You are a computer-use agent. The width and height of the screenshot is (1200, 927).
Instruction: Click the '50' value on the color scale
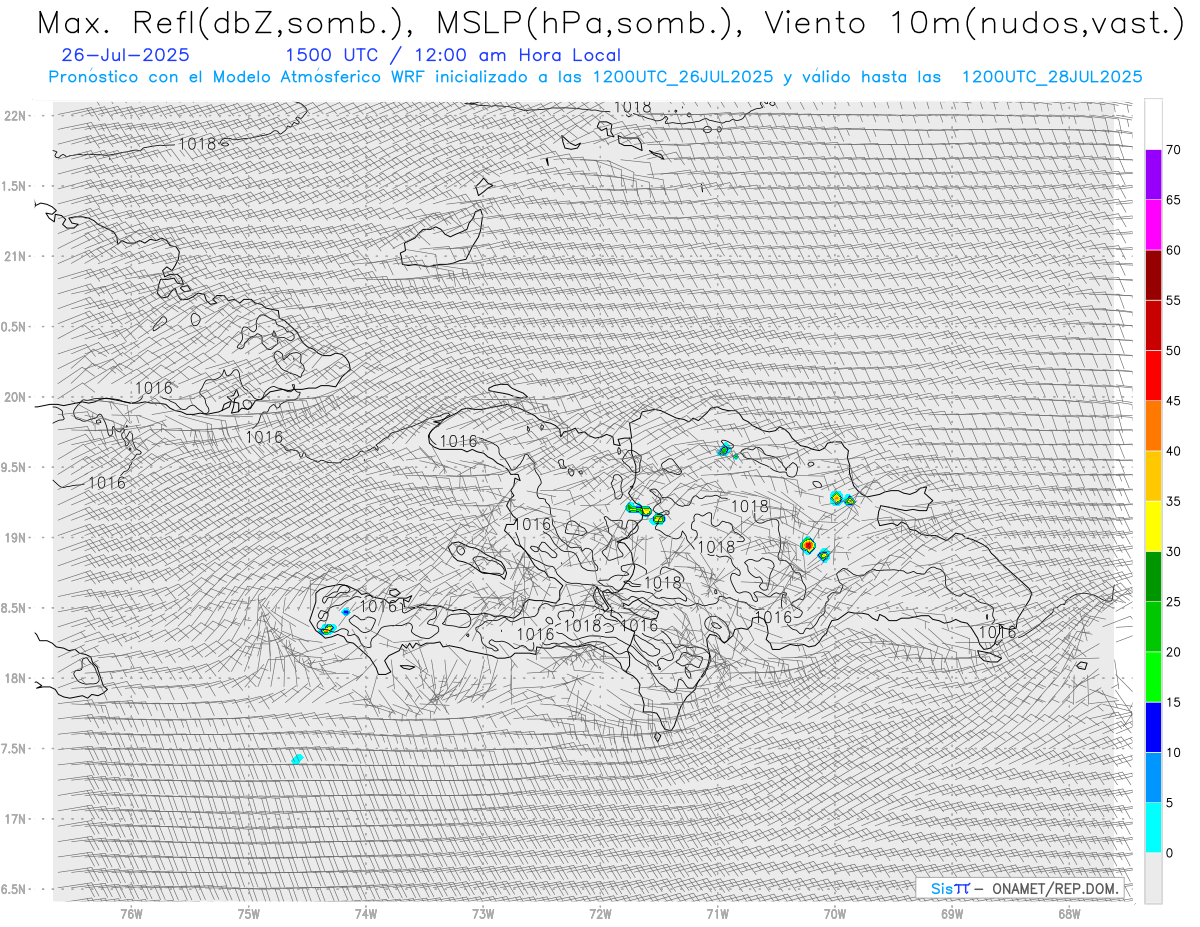tap(1173, 351)
